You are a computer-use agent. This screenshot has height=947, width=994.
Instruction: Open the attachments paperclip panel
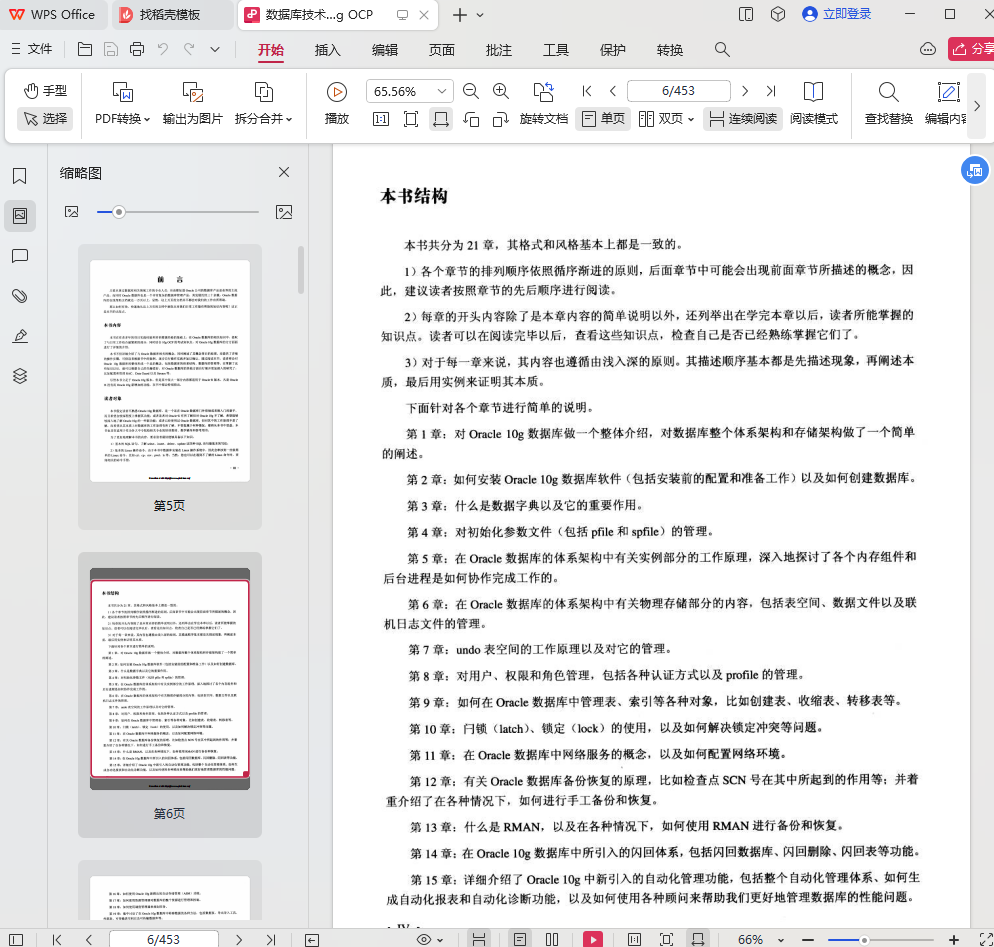(x=20, y=296)
